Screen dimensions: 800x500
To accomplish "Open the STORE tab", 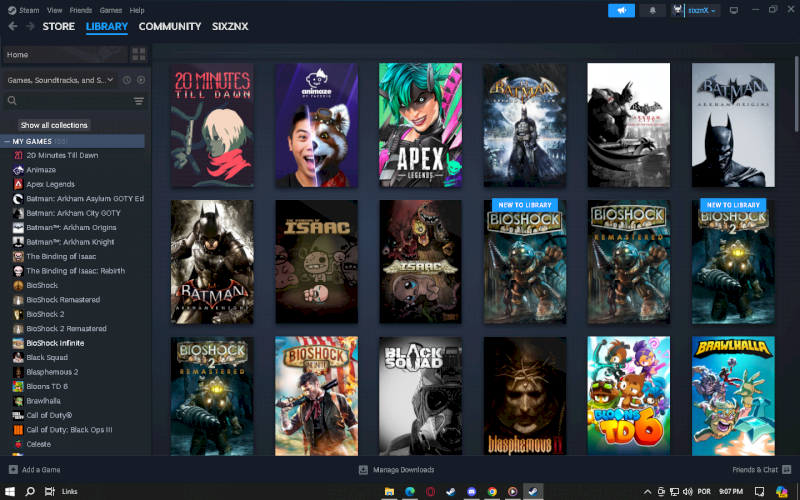I will pos(58,27).
